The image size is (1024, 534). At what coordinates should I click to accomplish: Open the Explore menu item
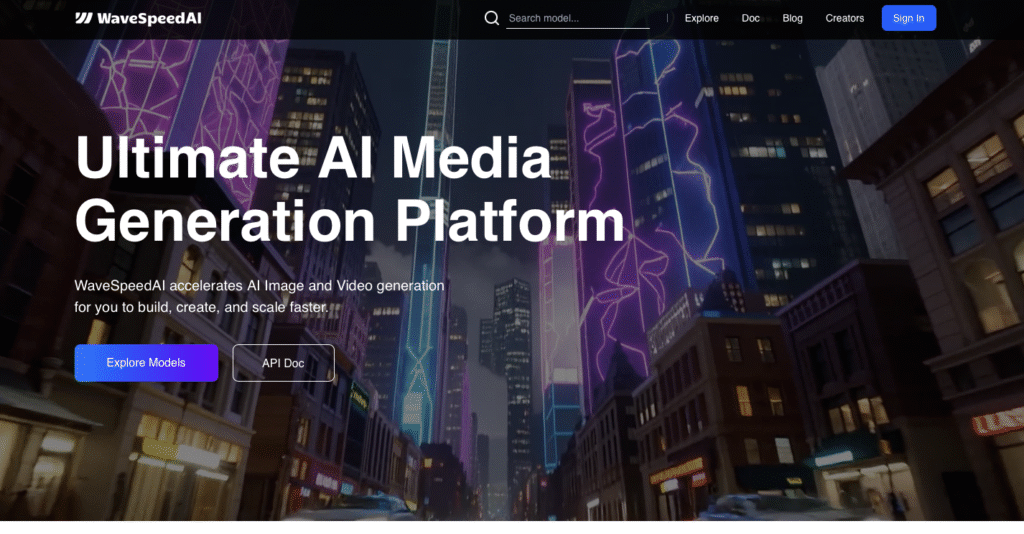coord(701,18)
